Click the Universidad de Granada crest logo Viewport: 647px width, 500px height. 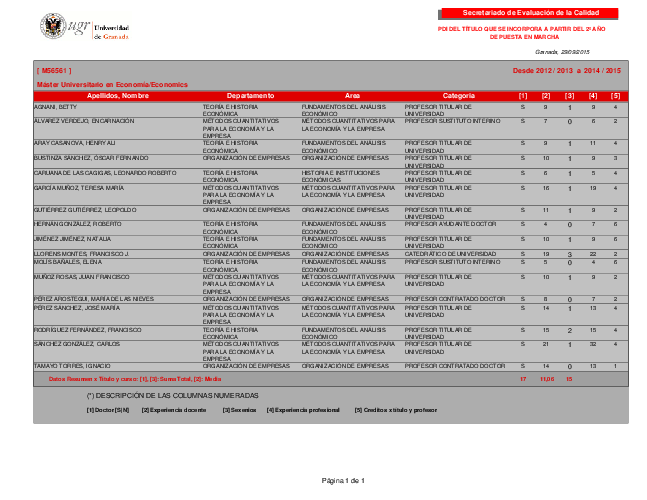(53, 26)
